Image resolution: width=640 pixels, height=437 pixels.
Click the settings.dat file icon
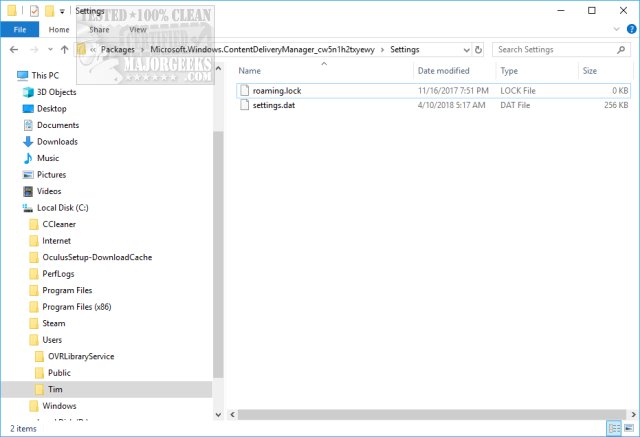(244, 105)
